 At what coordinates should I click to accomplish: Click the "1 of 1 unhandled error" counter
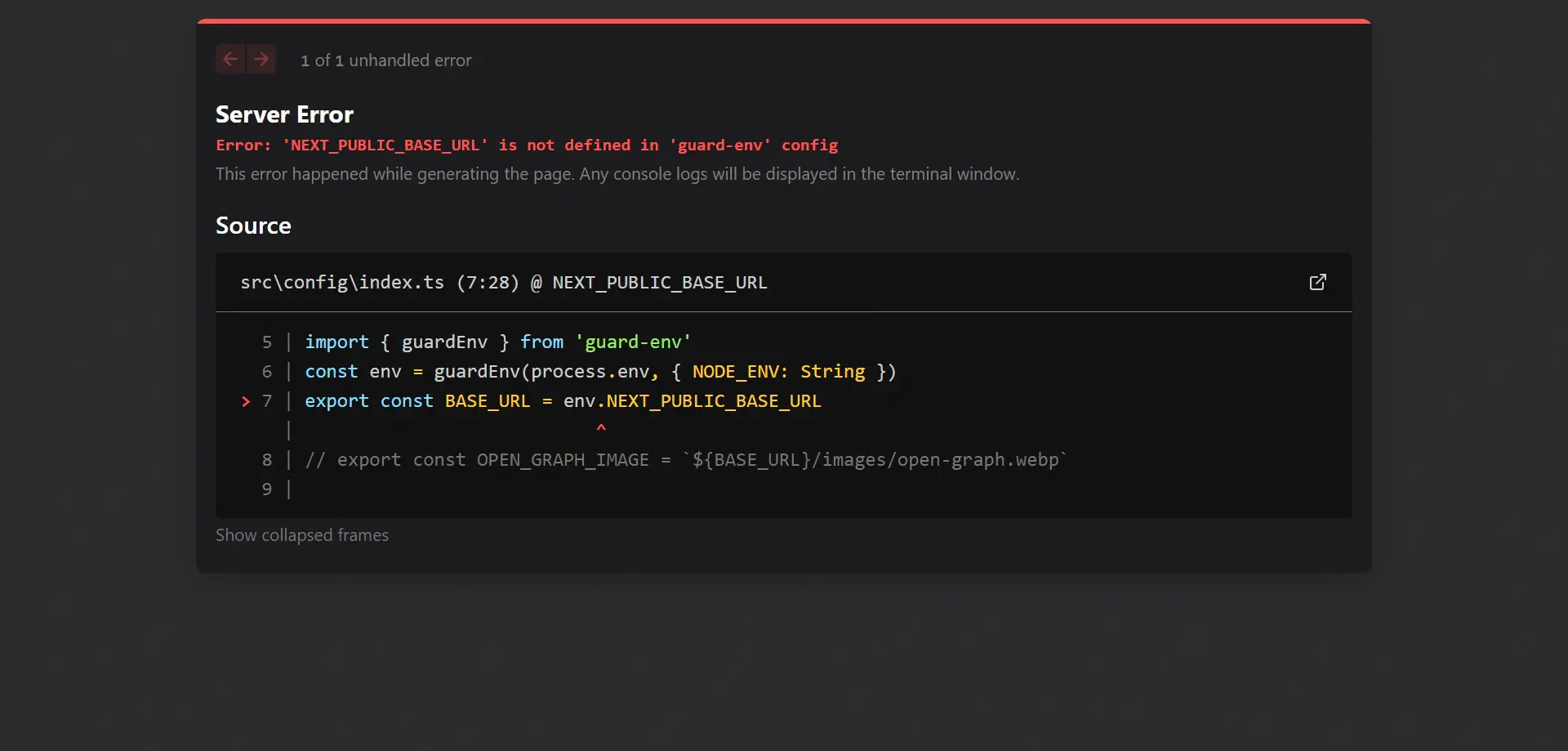[385, 60]
